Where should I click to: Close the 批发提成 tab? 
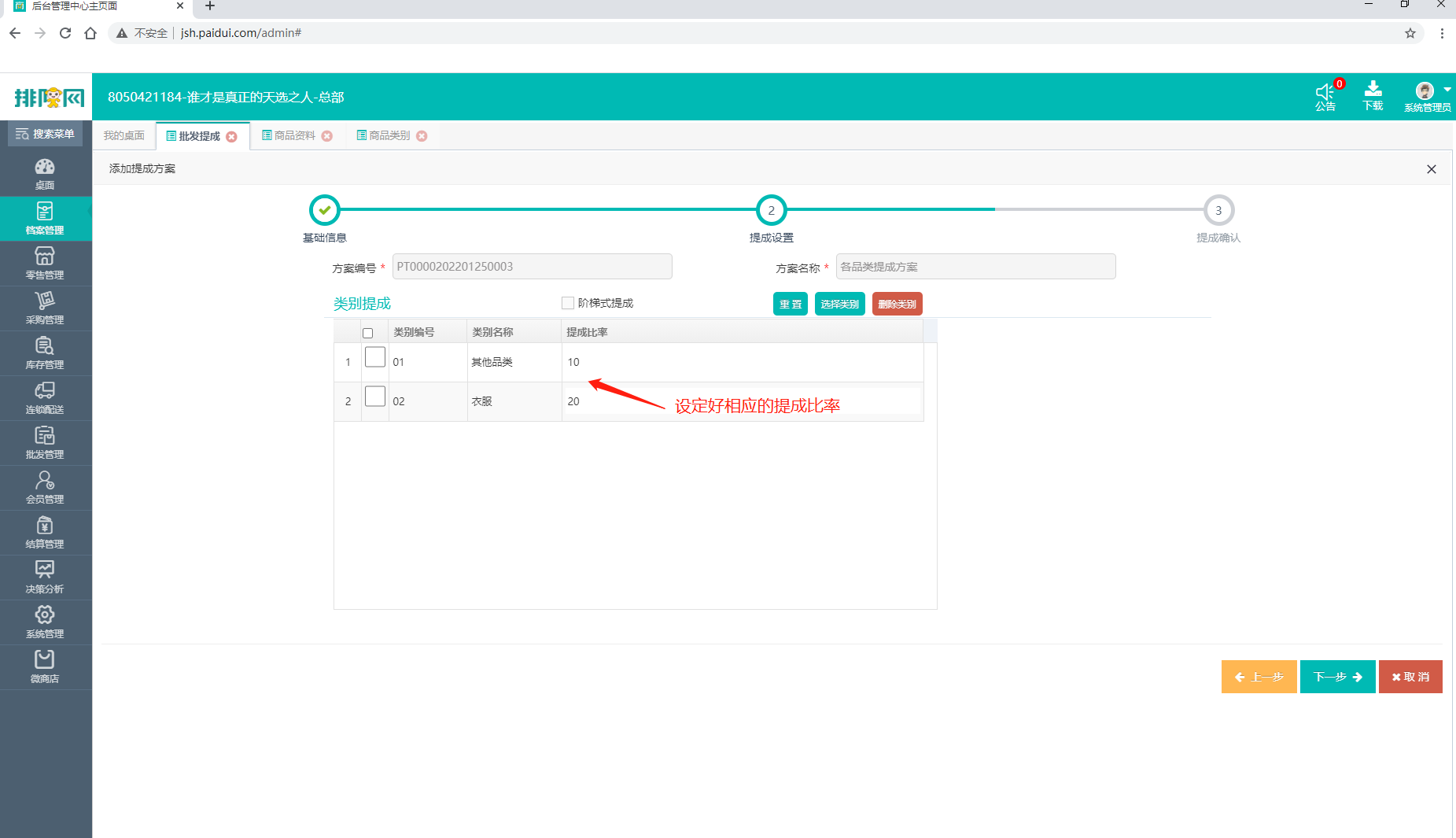point(231,137)
